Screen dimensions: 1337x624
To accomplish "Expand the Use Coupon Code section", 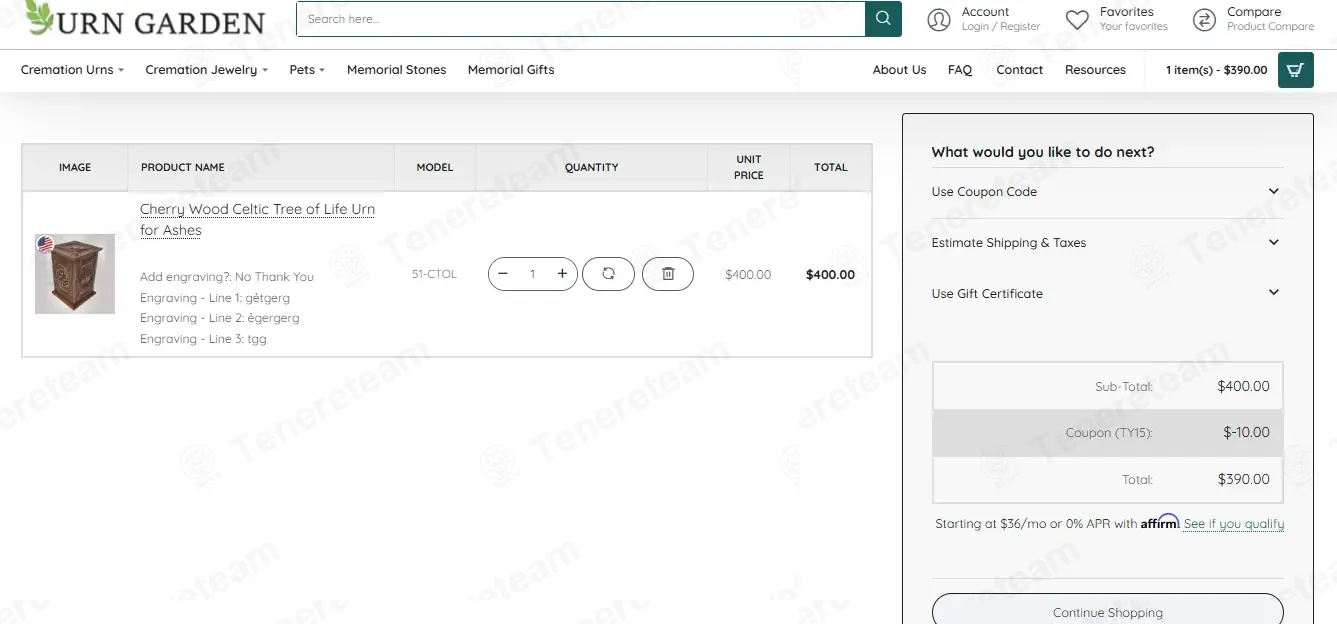I will 1106,192.
